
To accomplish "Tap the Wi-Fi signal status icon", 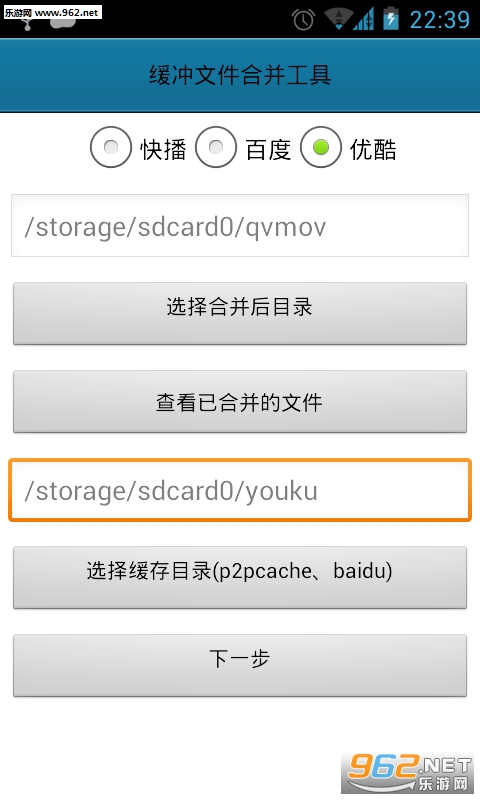I will pyautogui.click(x=337, y=18).
